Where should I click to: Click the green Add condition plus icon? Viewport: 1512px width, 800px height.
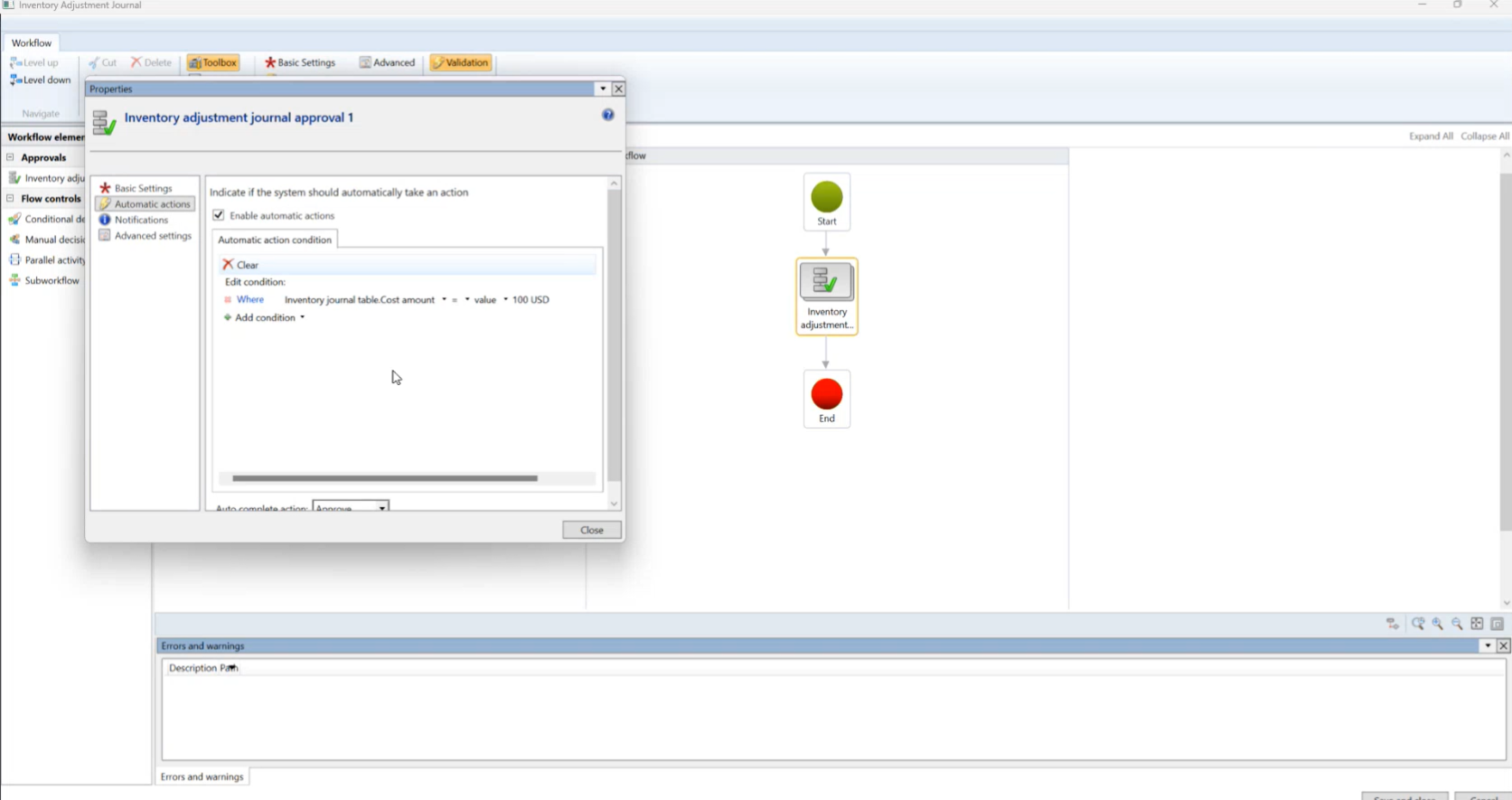click(x=228, y=317)
